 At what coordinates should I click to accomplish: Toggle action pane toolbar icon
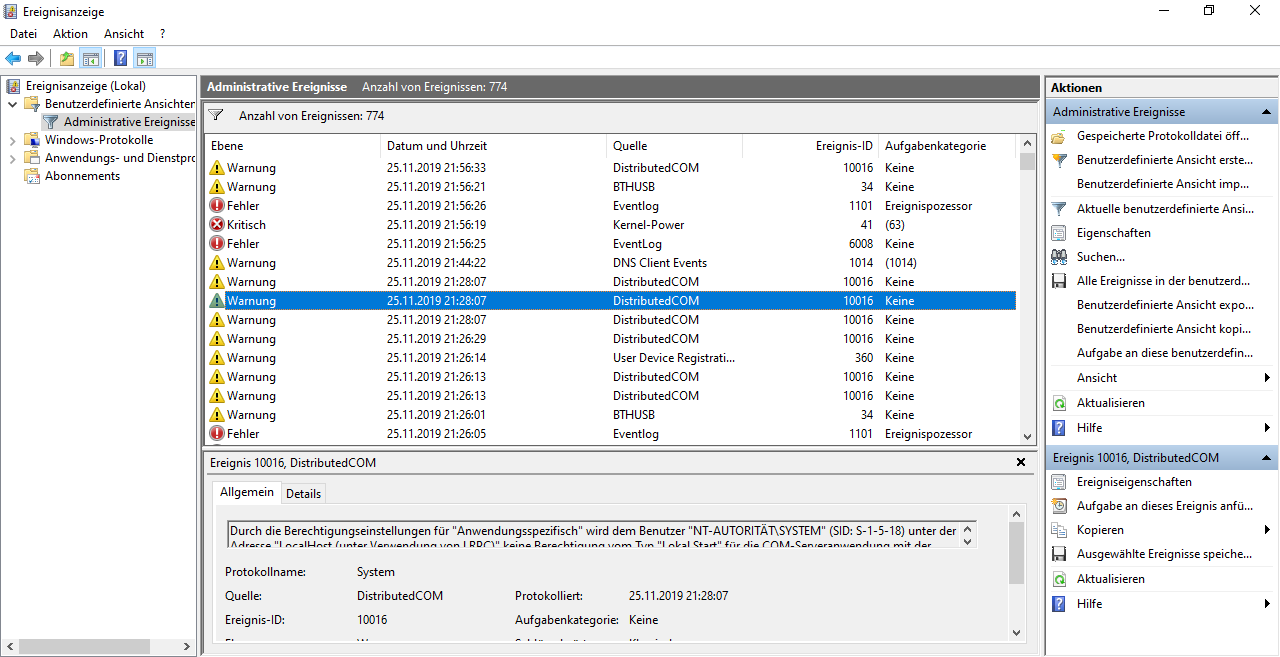(x=145, y=58)
